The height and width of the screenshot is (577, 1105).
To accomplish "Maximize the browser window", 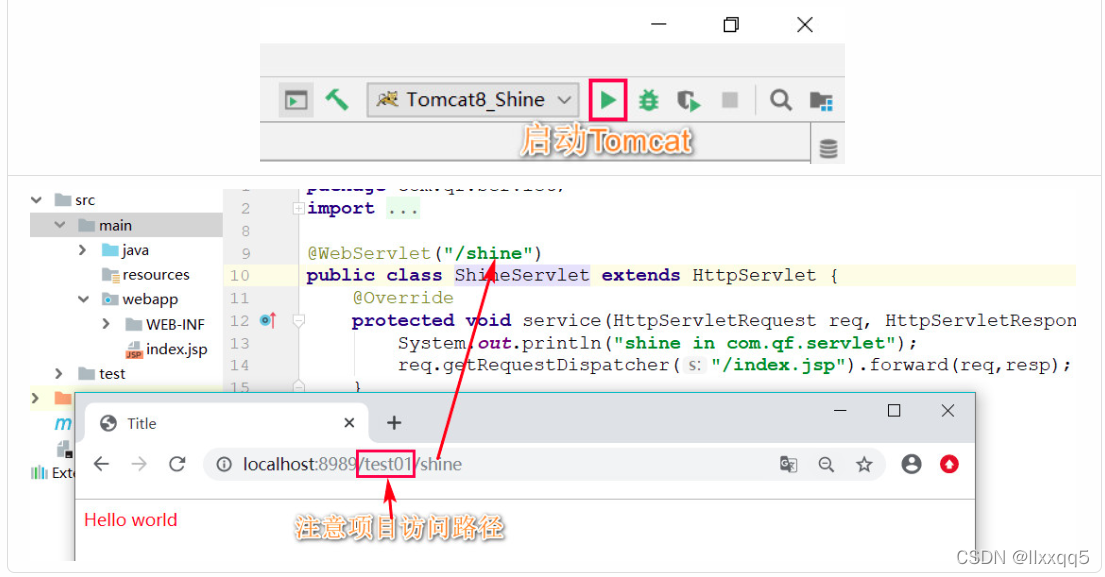I will click(x=894, y=411).
